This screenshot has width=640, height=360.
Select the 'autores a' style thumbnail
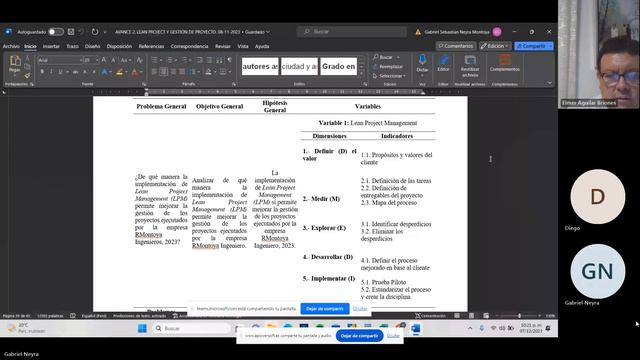(x=260, y=67)
